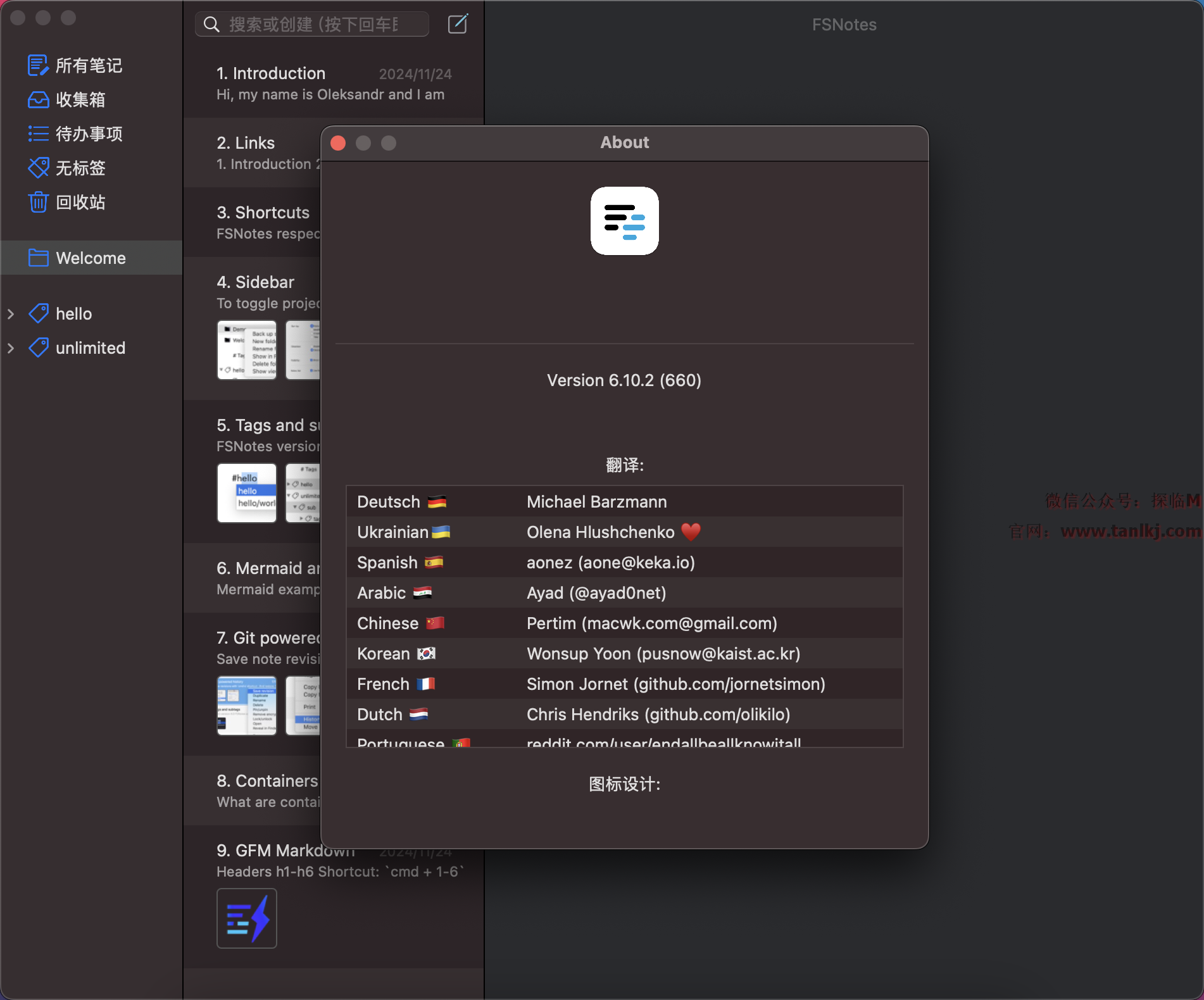
Task: Click the "Deutsch" language label
Action: click(x=389, y=502)
